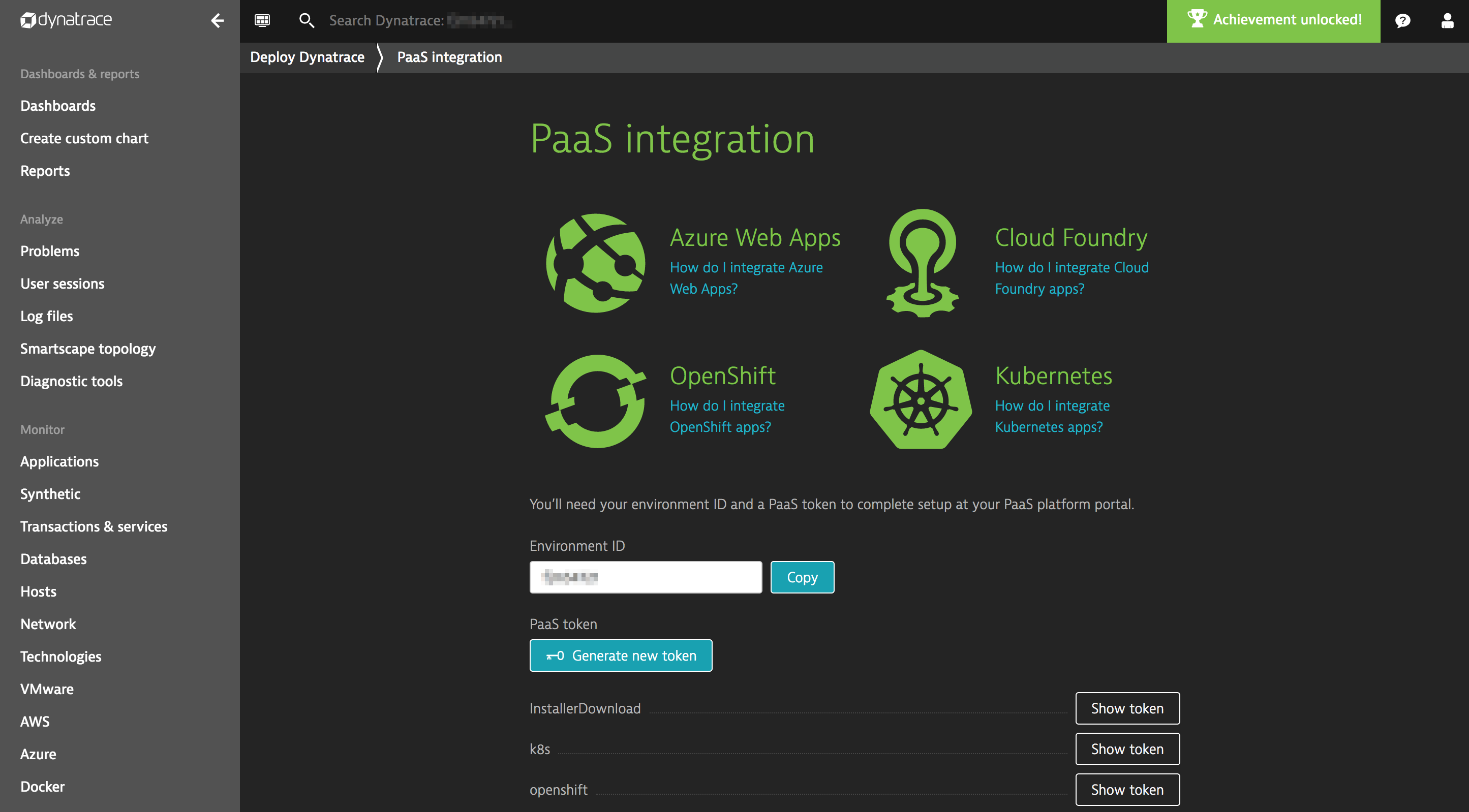Click the InstallerDownload token name

585,708
